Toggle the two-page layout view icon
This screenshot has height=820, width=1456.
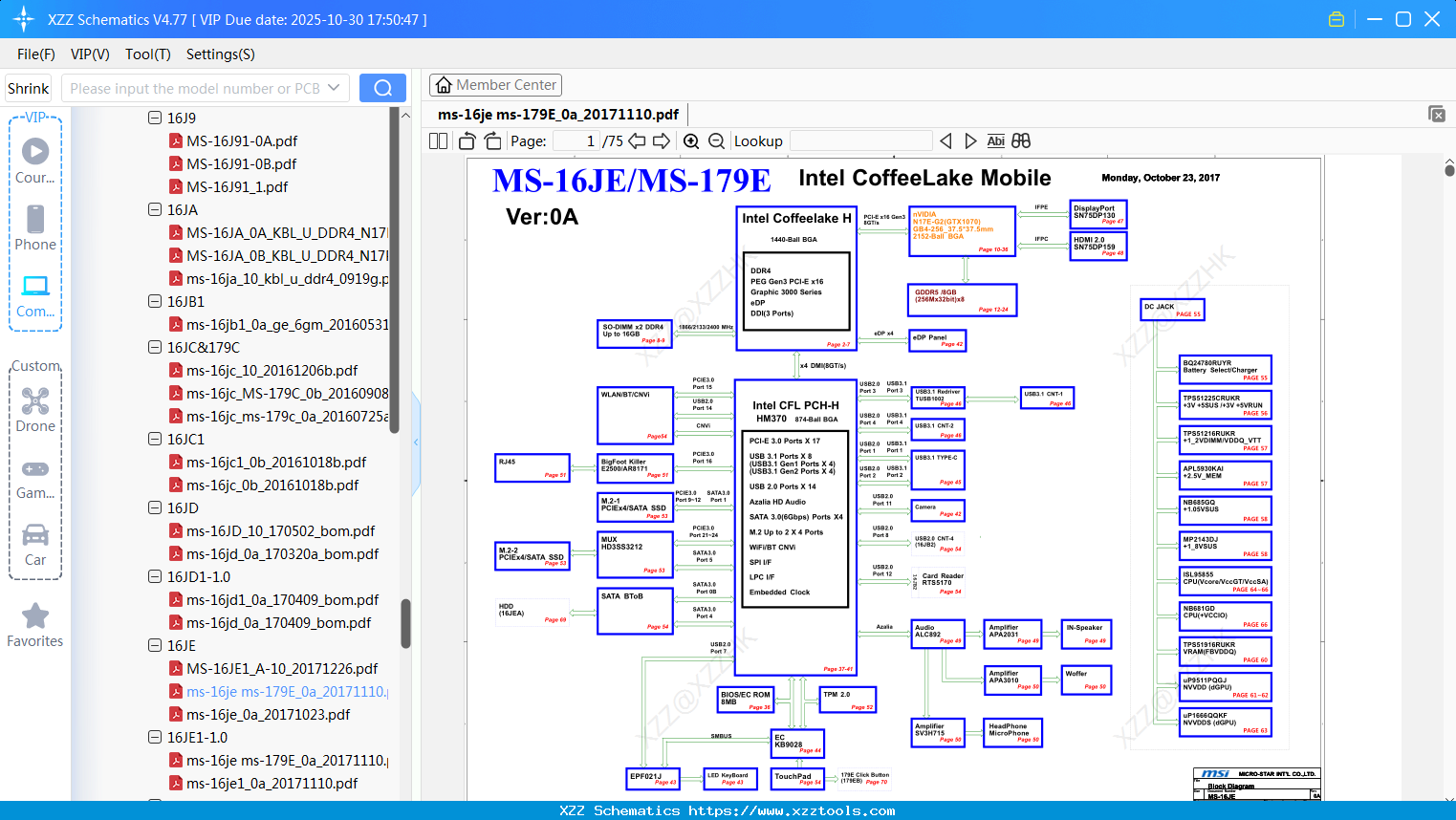coord(438,140)
